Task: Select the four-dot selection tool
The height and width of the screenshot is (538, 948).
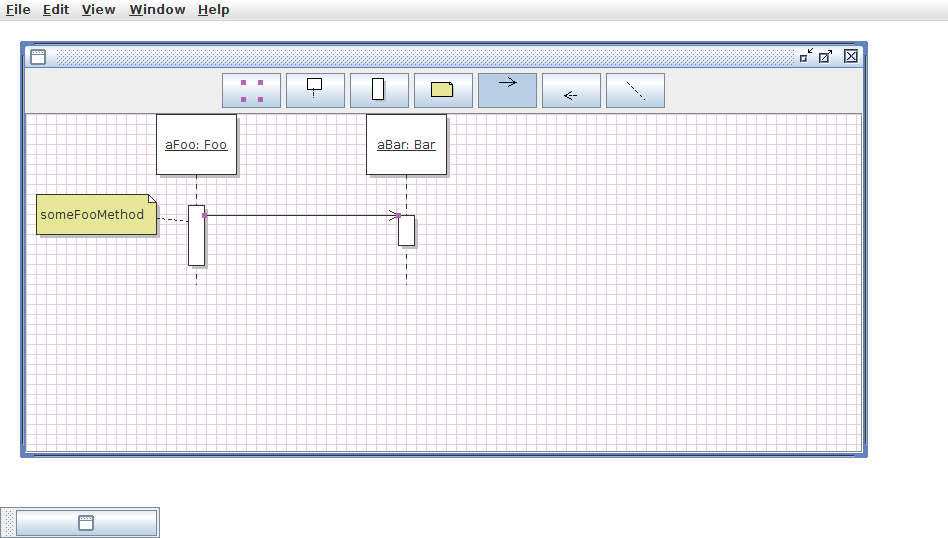Action: [x=251, y=90]
